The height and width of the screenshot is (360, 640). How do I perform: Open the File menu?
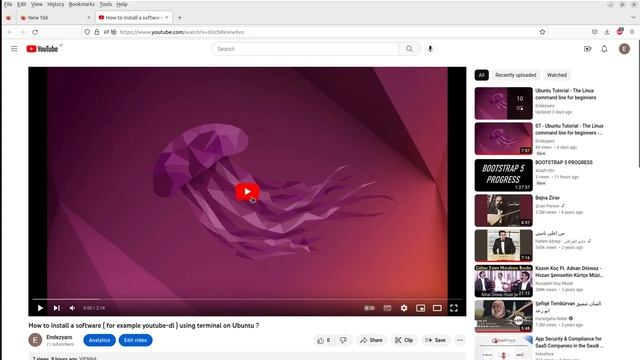pyautogui.click(x=8, y=4)
